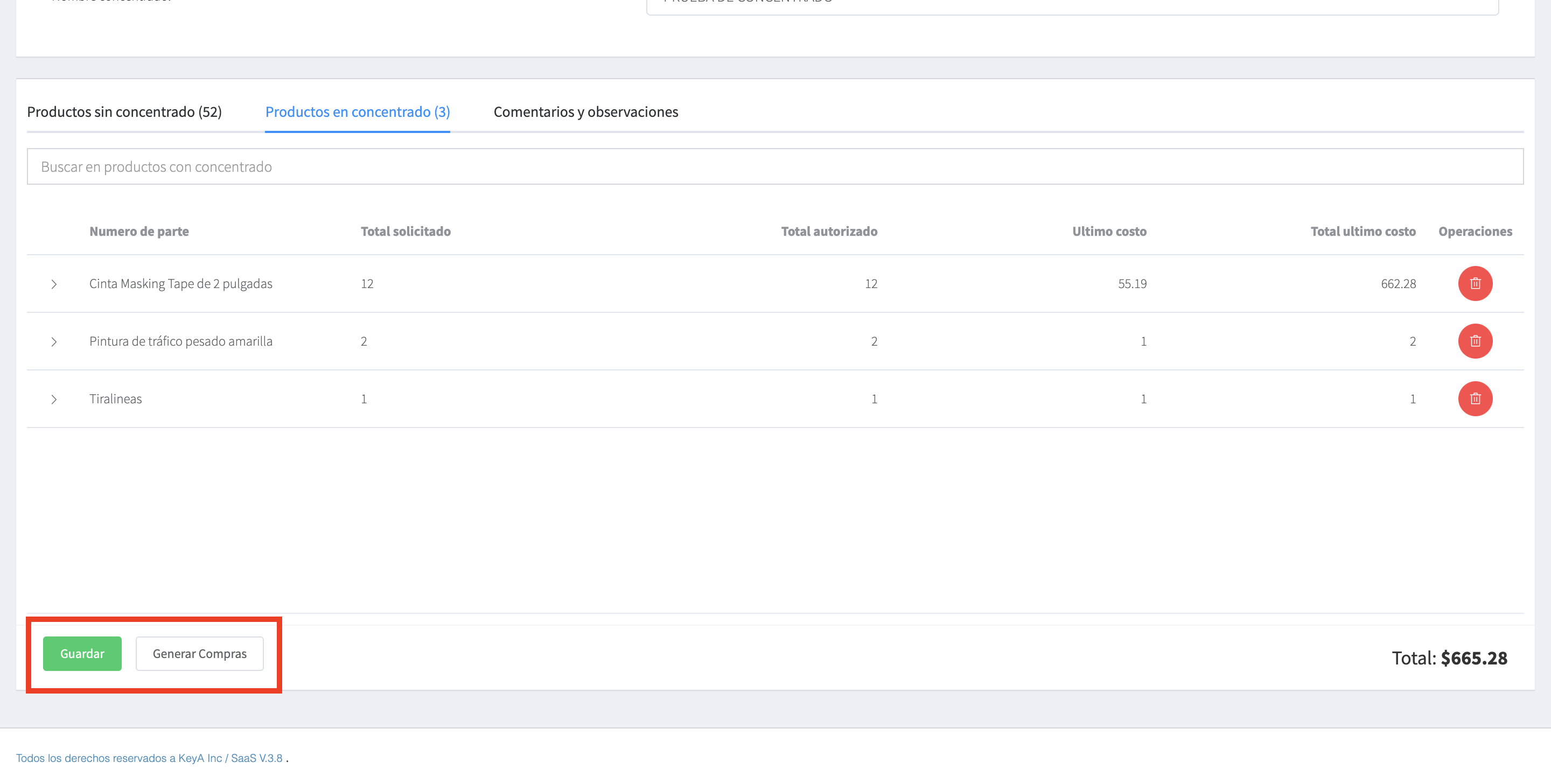Select the Cinta Masking Tape product name
1551x784 pixels.
(x=180, y=284)
